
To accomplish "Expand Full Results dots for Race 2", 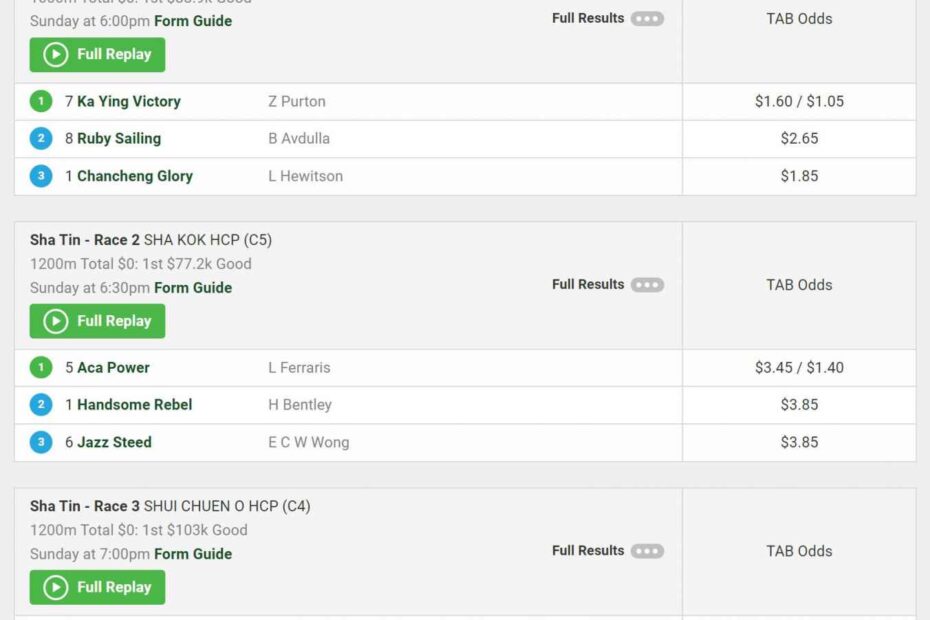I will (x=647, y=284).
